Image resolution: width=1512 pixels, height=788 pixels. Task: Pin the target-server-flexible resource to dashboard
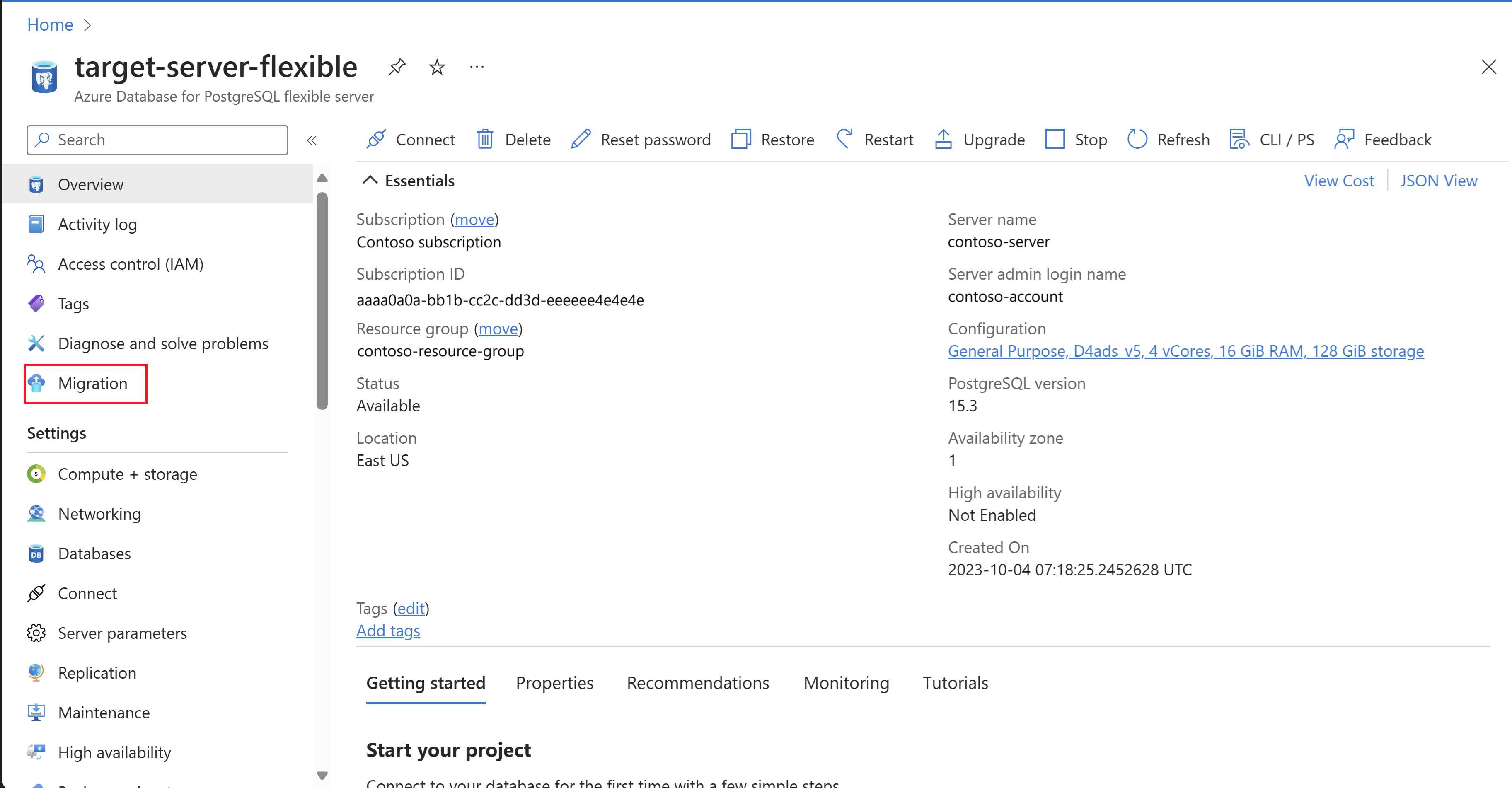tap(397, 67)
